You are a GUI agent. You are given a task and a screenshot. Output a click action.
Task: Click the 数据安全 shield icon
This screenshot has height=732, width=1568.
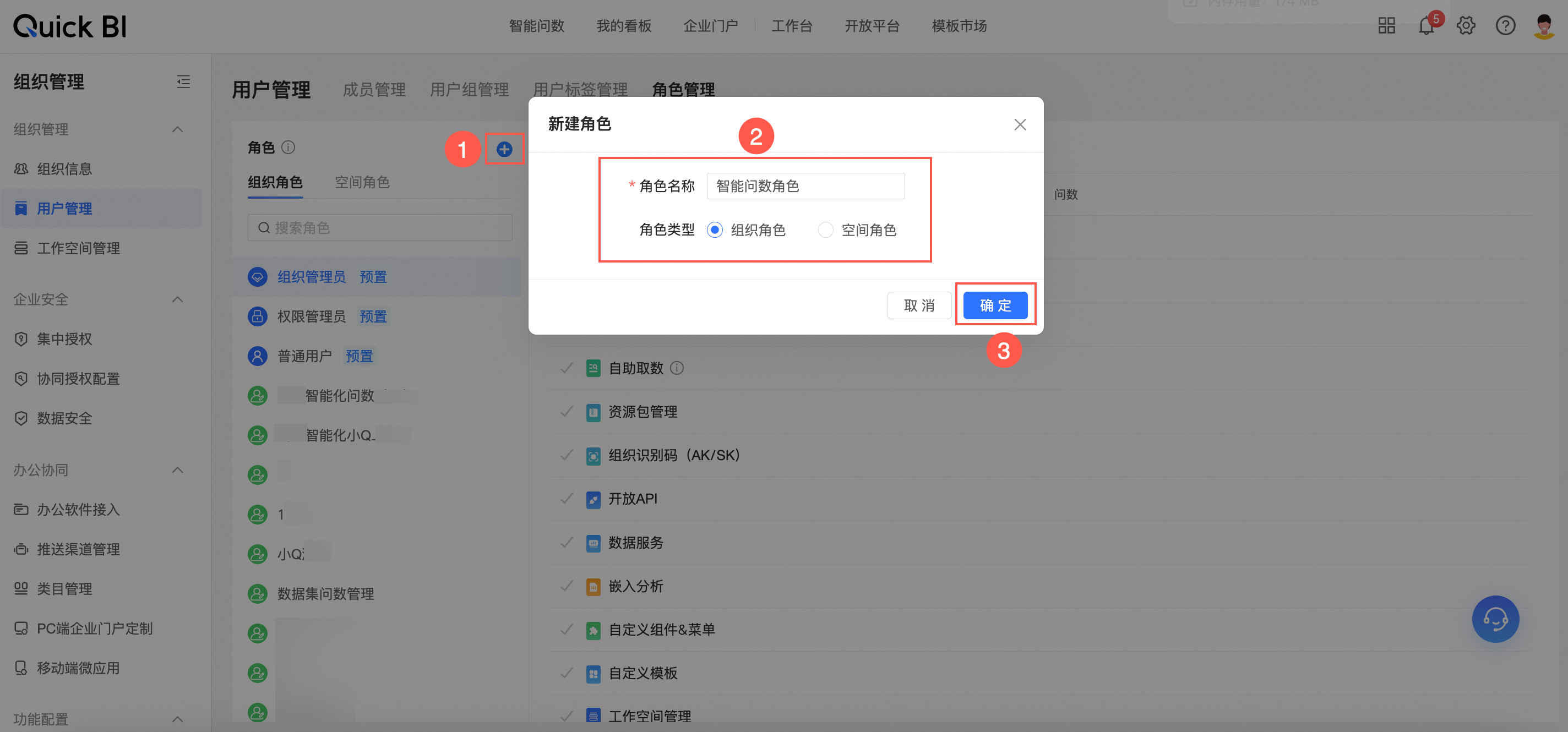[21, 418]
